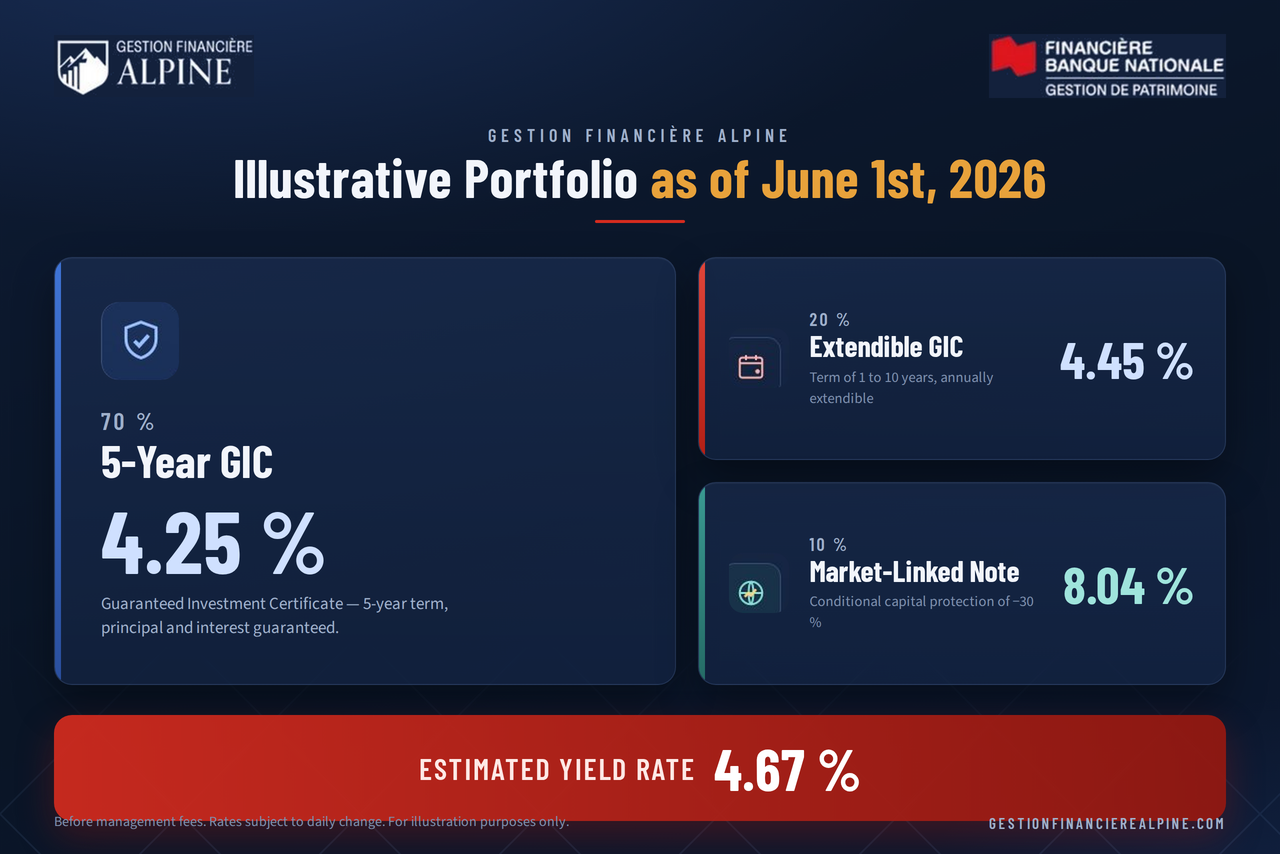Viewport: 1280px width, 854px height.
Task: Click 'Guaranteed Investment Certificate' description text
Action: coord(275,616)
